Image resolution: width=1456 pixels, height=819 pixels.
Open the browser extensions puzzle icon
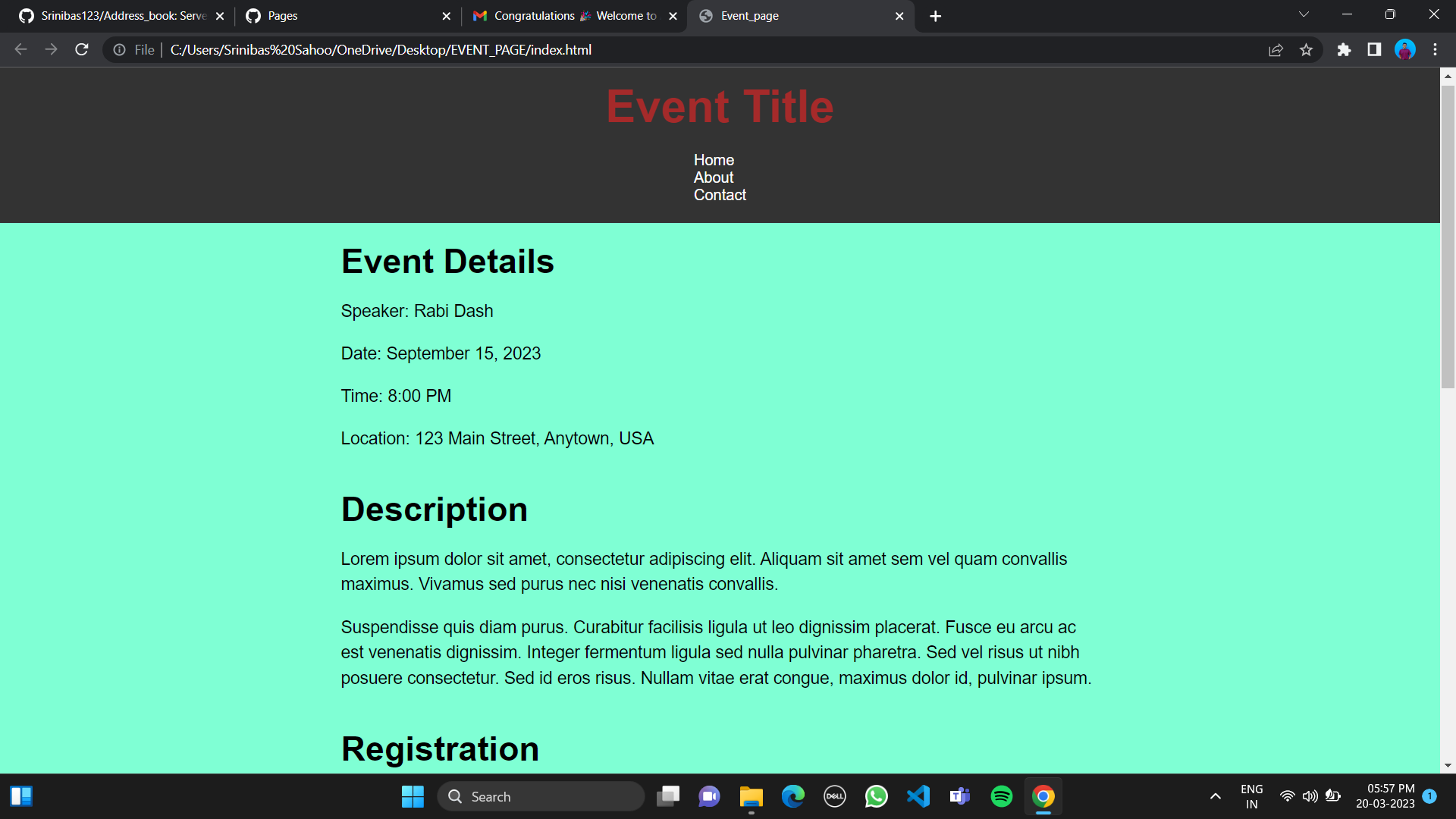[1345, 49]
